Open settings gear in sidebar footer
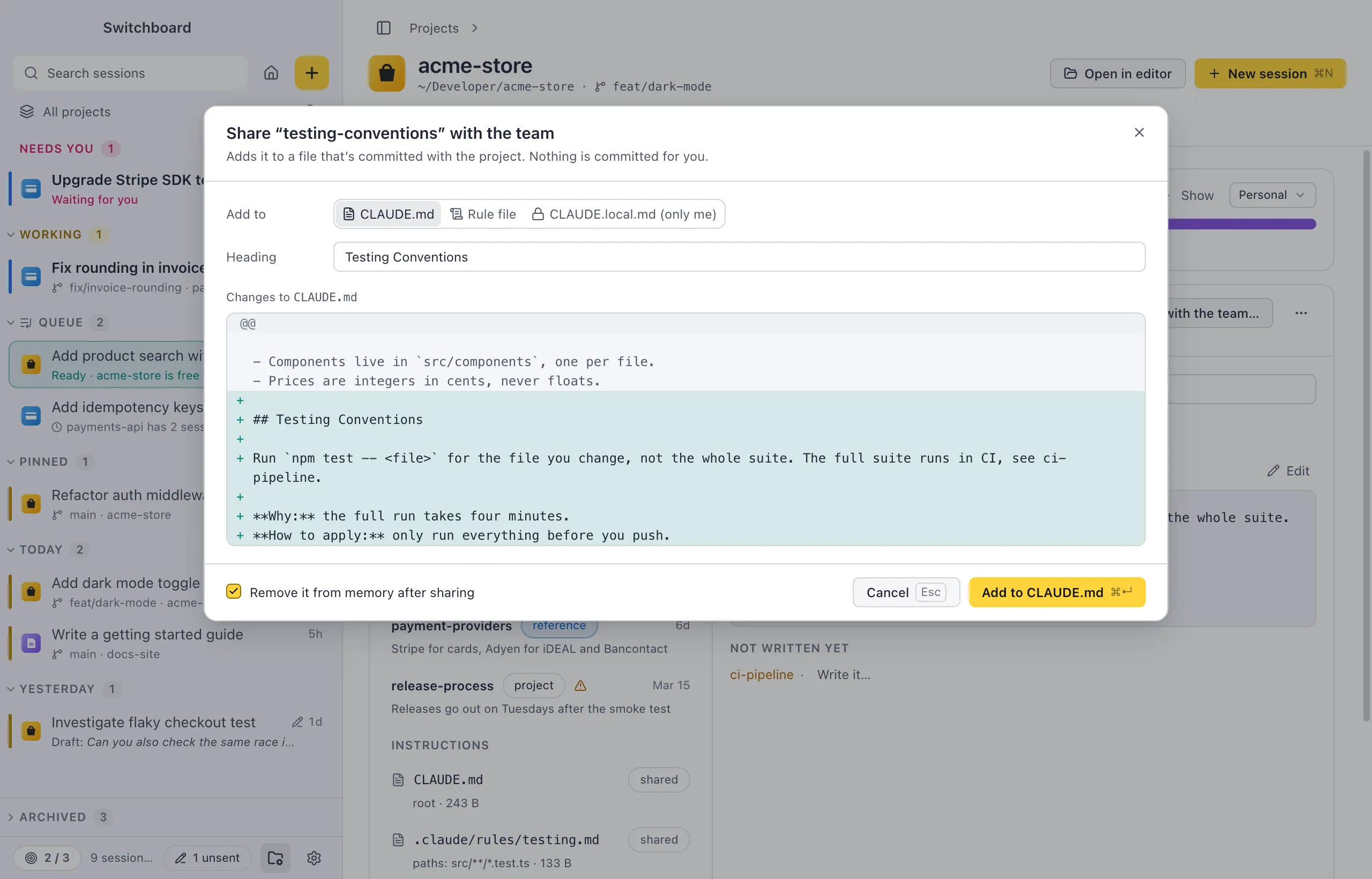1372x879 pixels. click(x=314, y=858)
